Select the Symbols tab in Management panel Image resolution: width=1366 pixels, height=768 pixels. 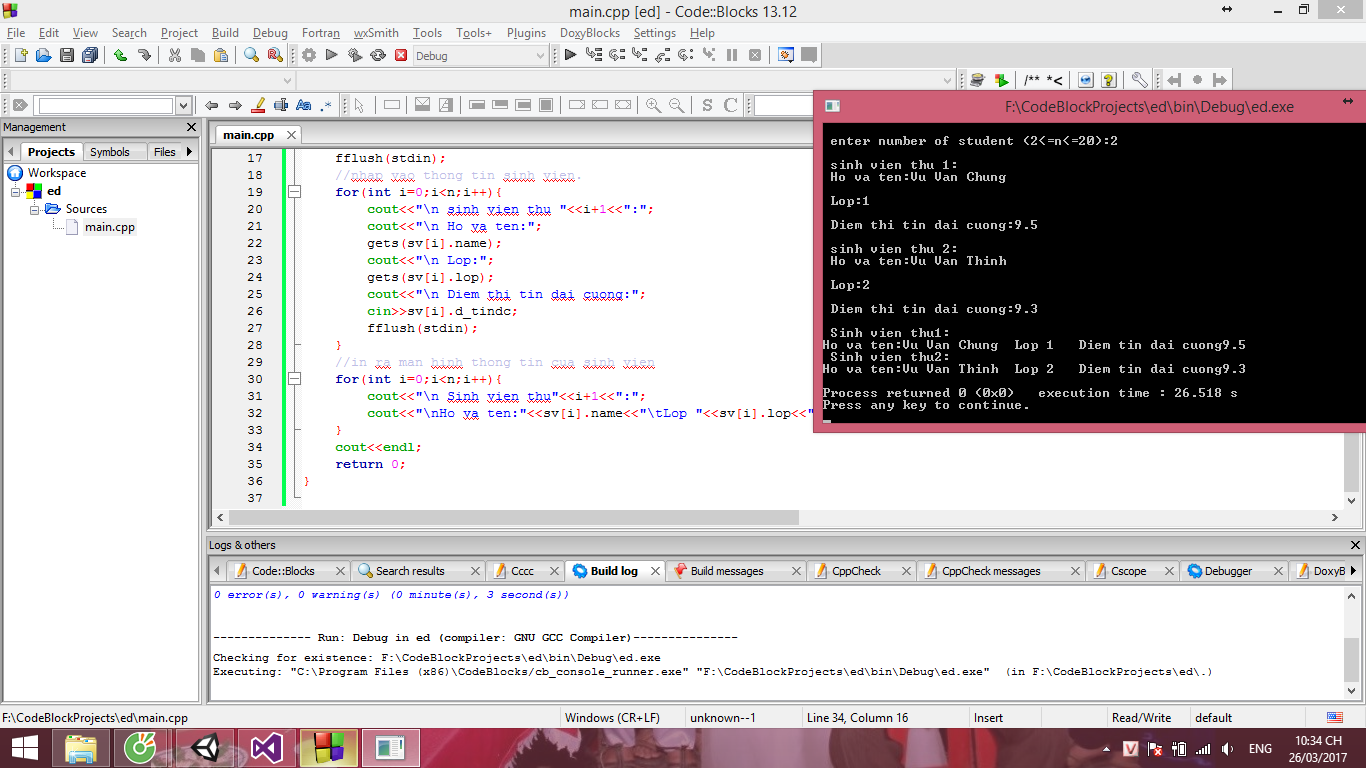pyautogui.click(x=110, y=152)
